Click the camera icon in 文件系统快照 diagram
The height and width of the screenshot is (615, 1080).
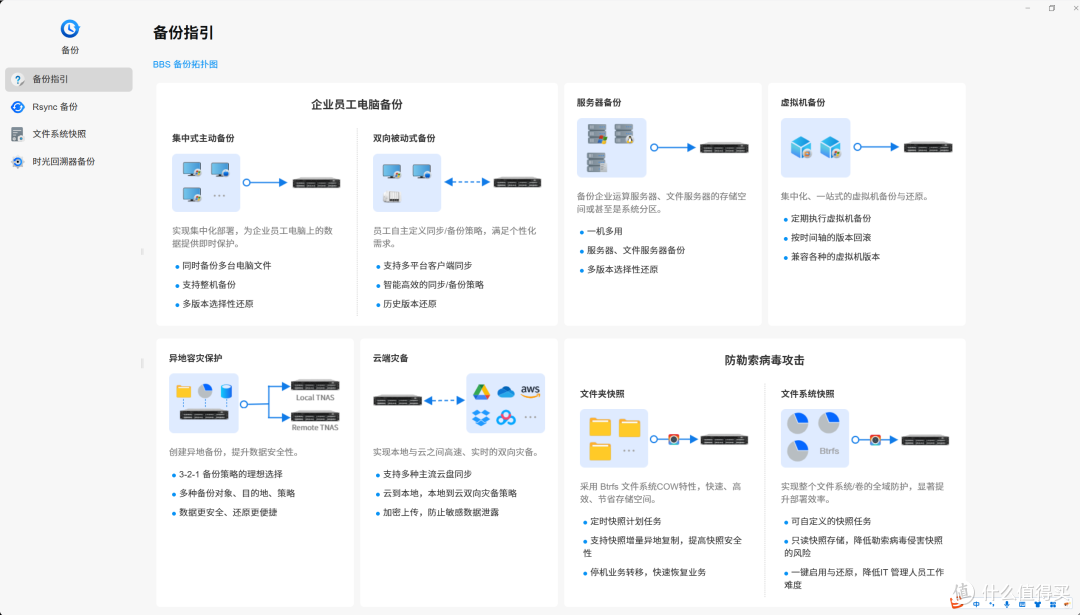tap(875, 439)
